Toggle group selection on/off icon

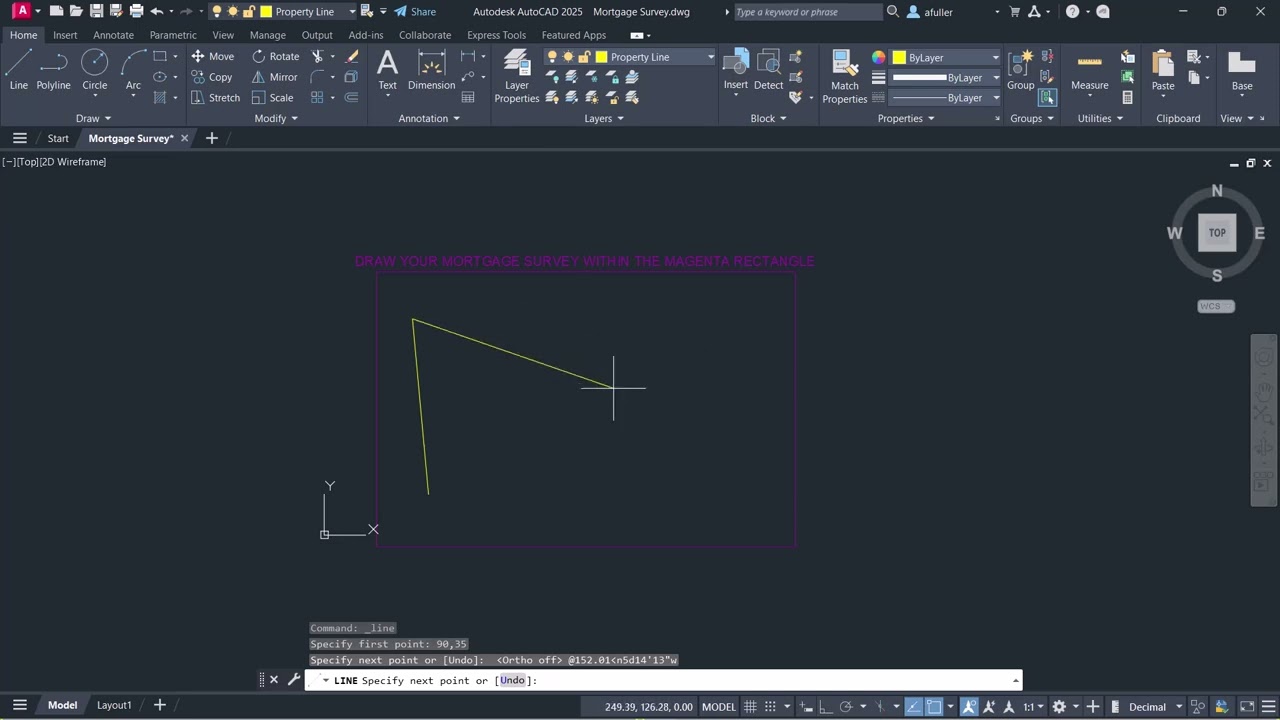coord(1047,98)
